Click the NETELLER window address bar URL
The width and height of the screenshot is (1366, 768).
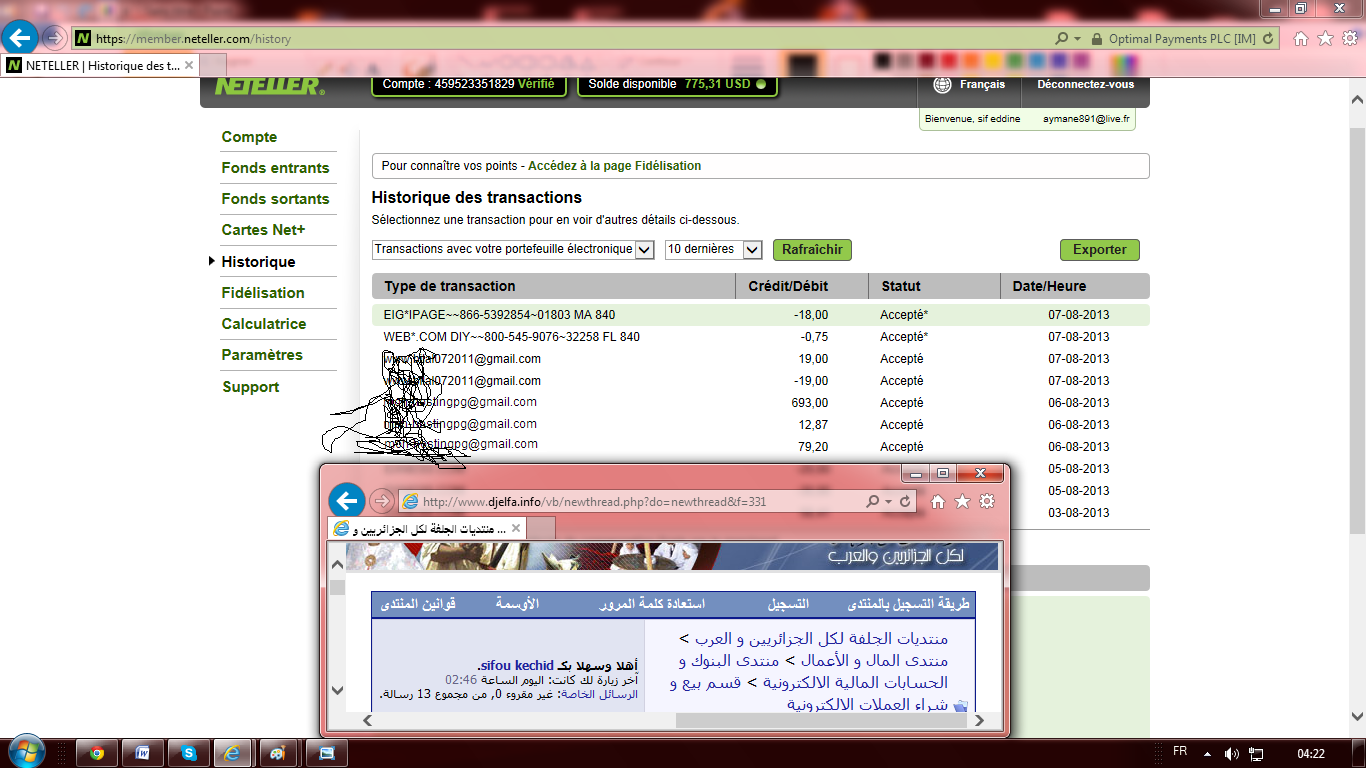click(560, 39)
